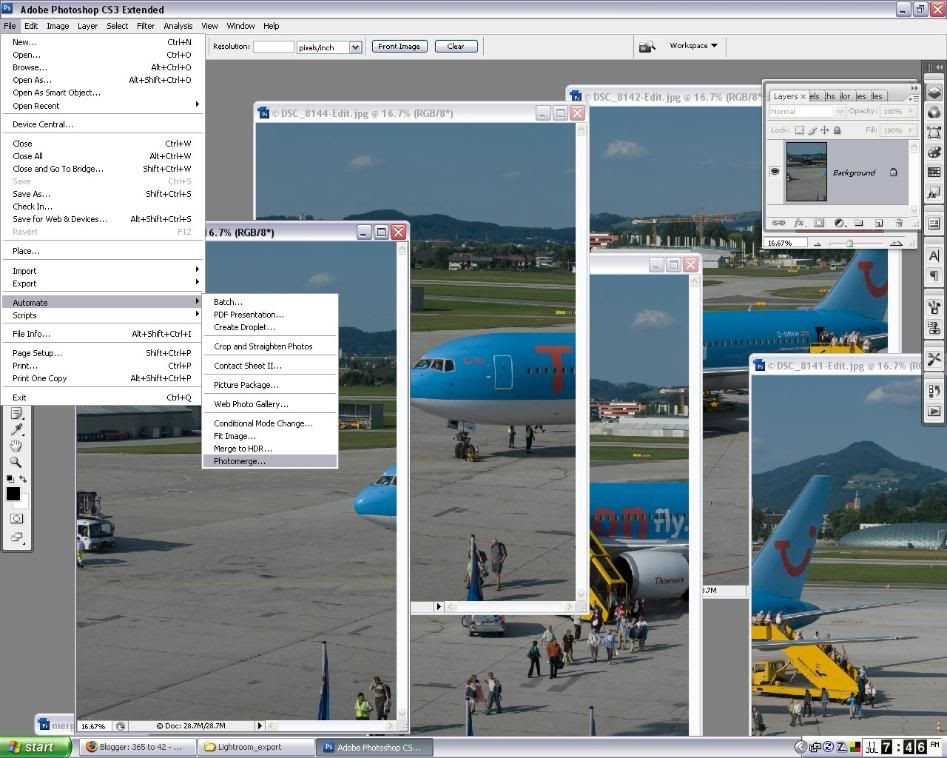This screenshot has width=947, height=758.
Task: Select Crop and Straighten Photos
Action: pos(270,346)
